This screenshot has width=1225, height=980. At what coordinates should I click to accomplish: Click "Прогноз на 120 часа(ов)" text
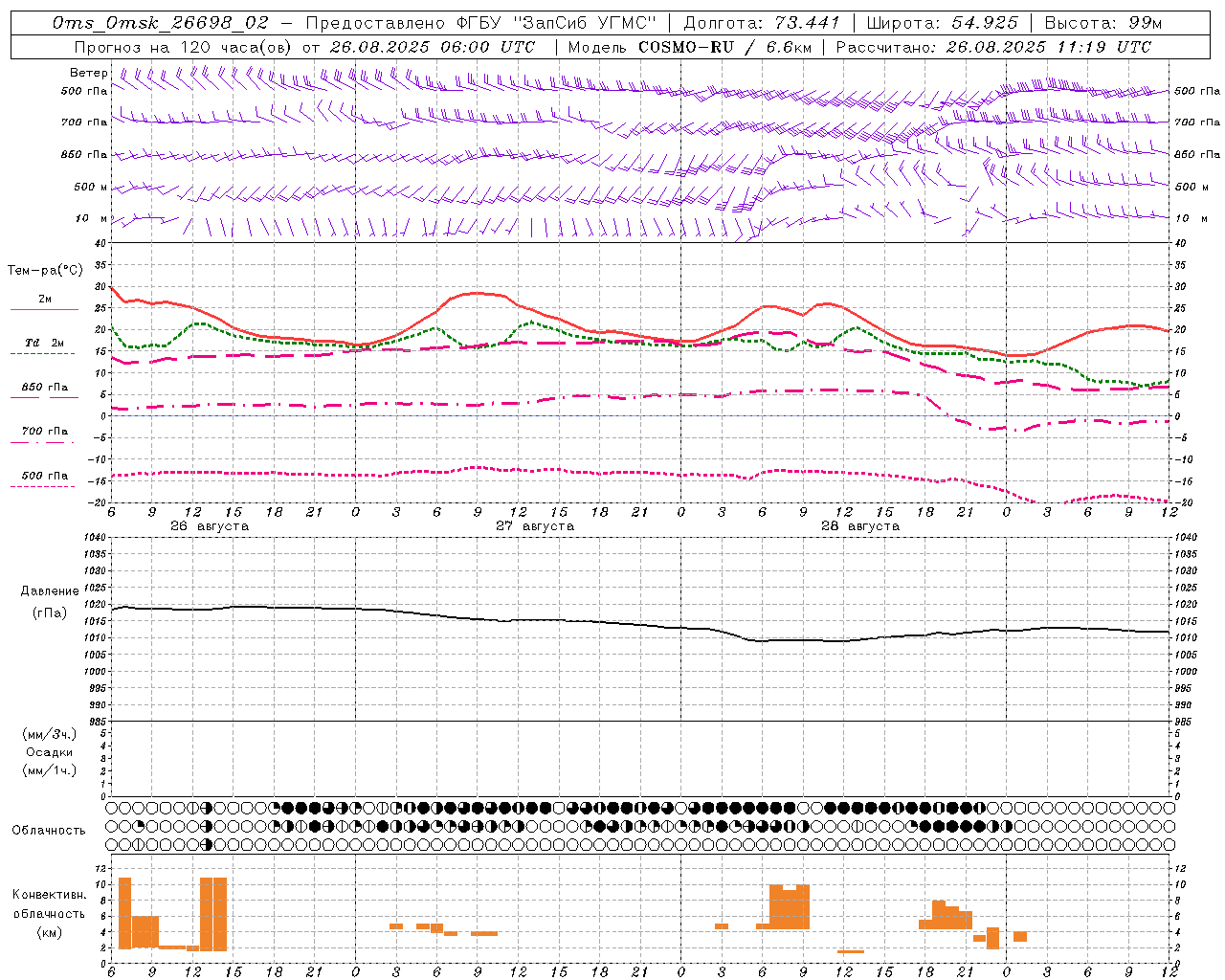point(182,47)
